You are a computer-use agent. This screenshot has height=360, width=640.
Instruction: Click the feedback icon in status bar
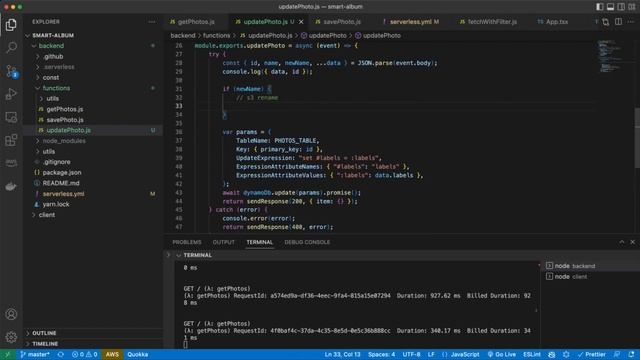coord(617,354)
